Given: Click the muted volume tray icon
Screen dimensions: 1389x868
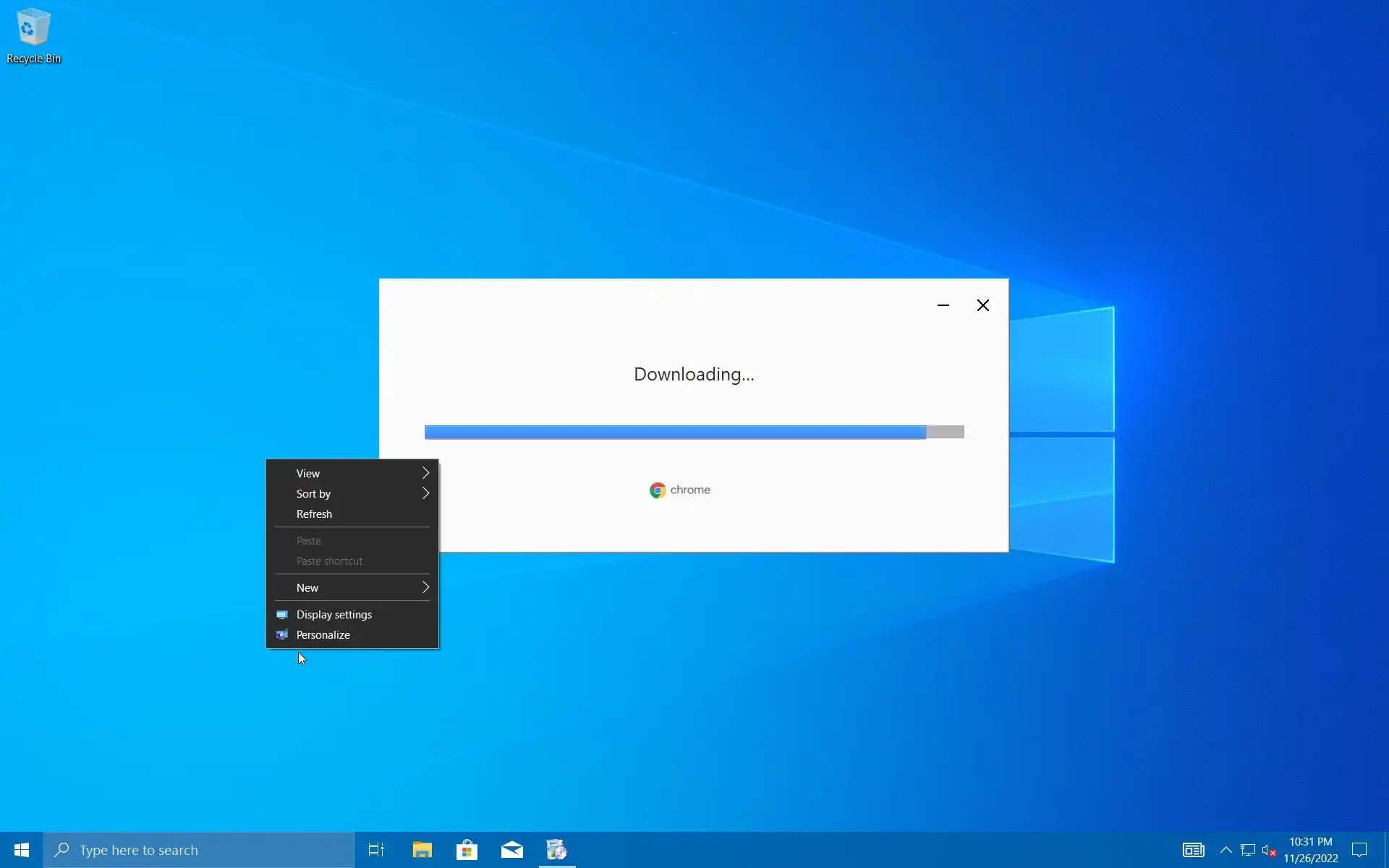Looking at the screenshot, I should pos(1269,850).
